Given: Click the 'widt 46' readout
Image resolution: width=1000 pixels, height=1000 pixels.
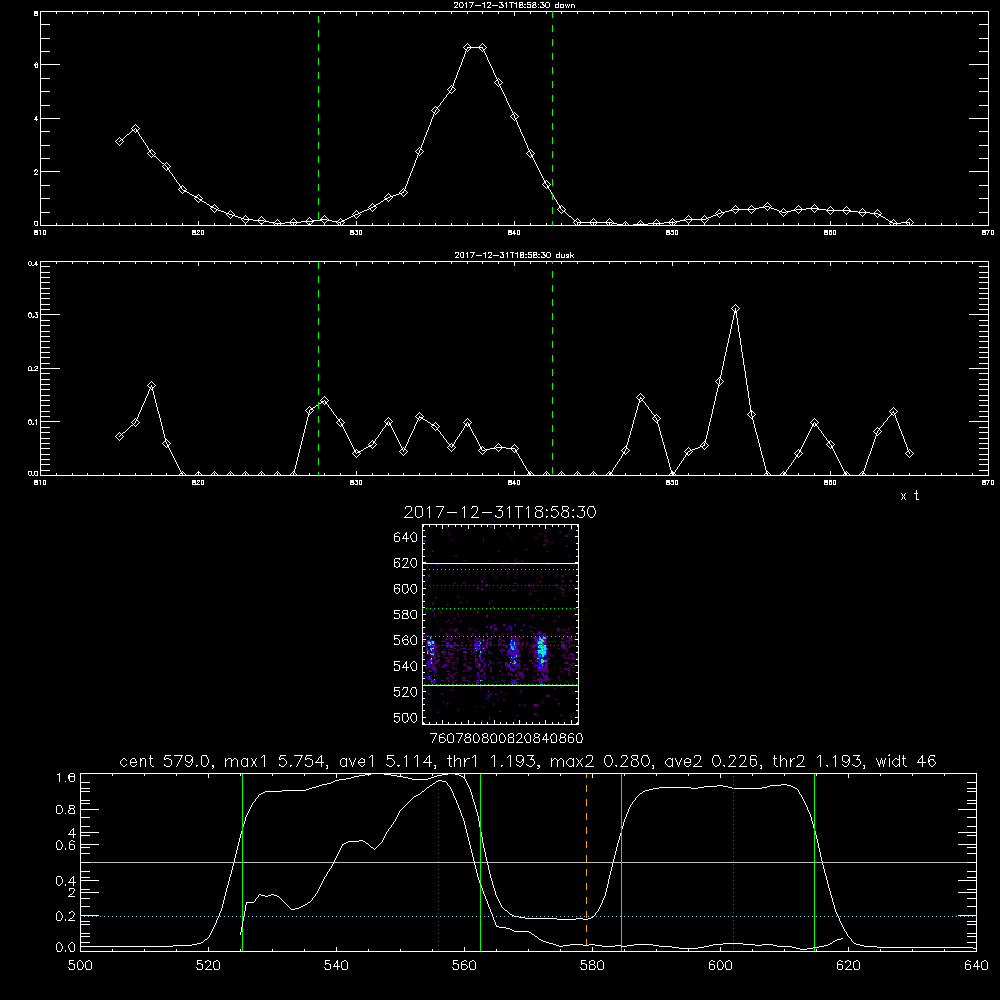Looking at the screenshot, I should pyautogui.click(x=906, y=761).
